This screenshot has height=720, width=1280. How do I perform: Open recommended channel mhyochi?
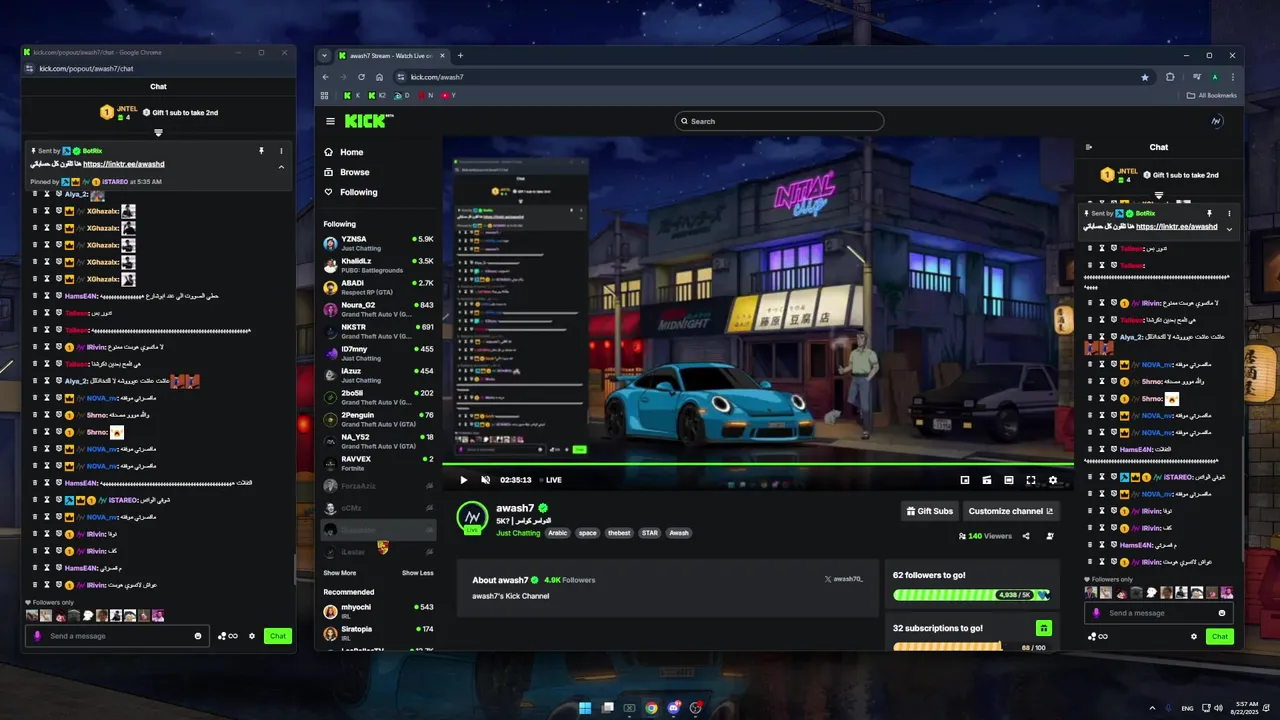coord(378,611)
